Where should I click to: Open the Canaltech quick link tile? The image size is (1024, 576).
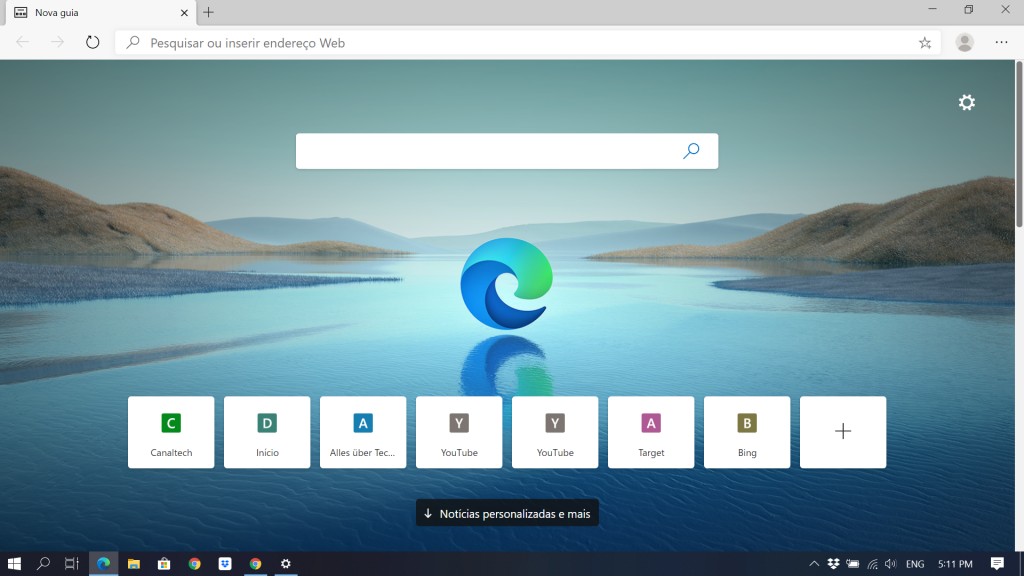(171, 432)
